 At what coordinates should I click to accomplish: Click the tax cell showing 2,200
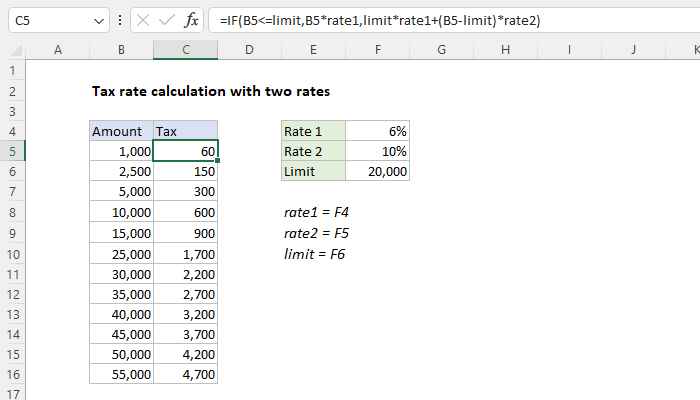186,274
